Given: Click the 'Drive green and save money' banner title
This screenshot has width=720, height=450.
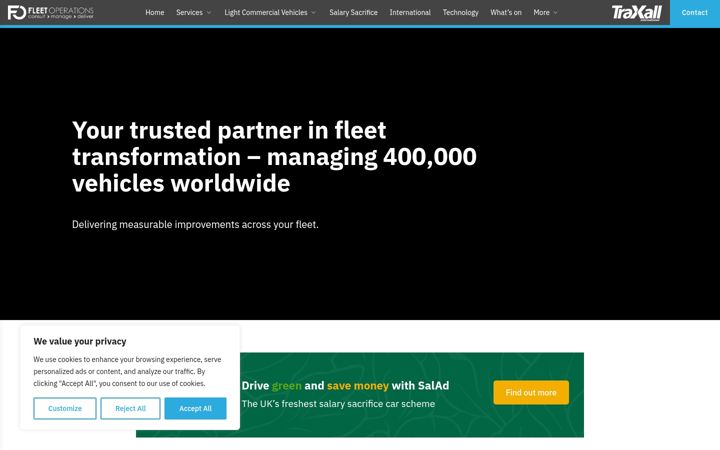Looking at the screenshot, I should tap(345, 386).
